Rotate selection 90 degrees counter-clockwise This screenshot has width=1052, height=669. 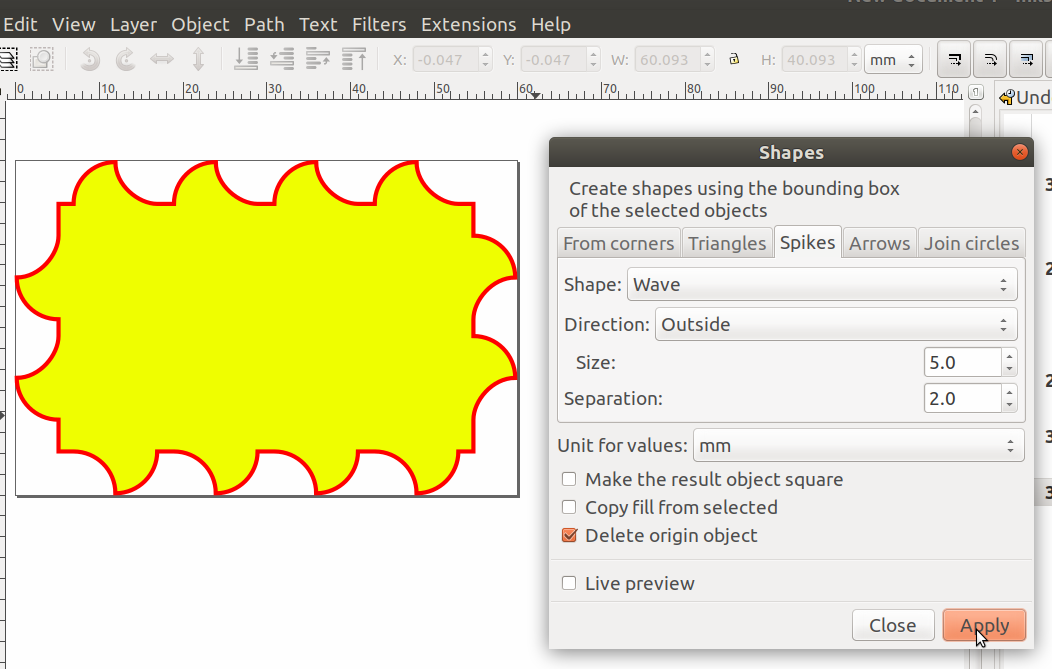89,59
